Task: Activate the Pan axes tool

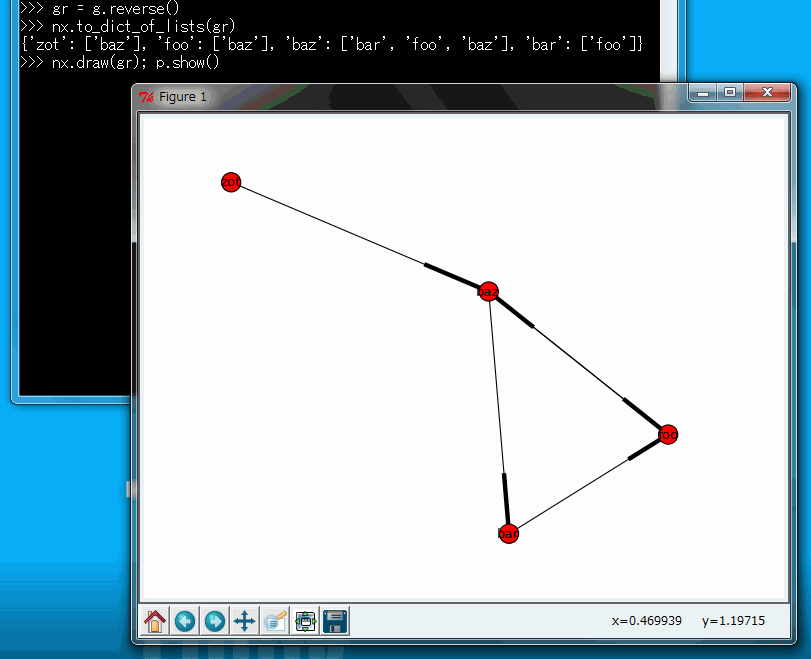Action: click(x=244, y=621)
